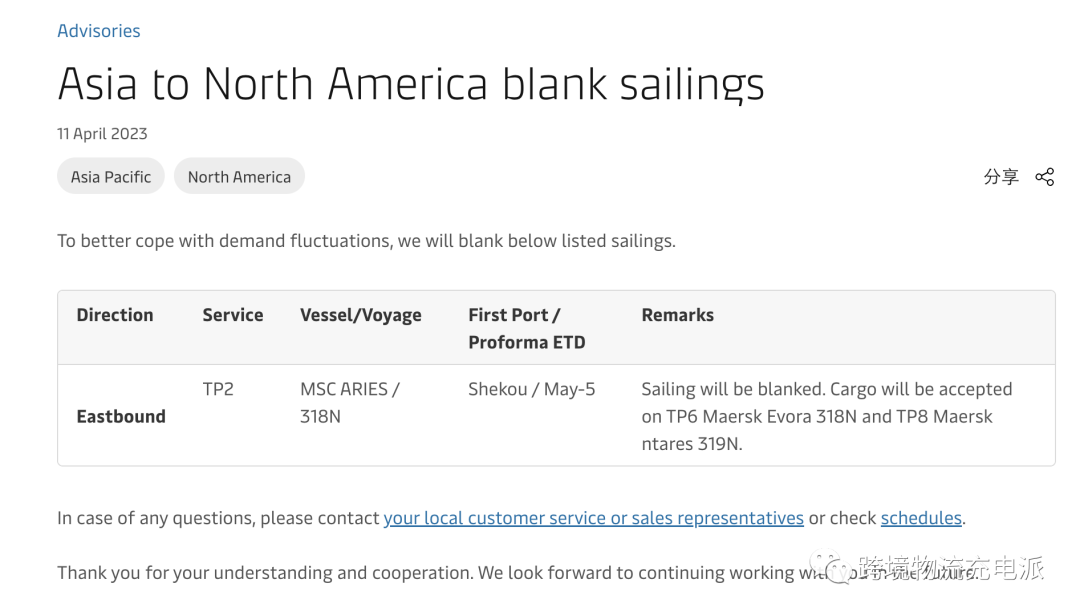The width and height of the screenshot is (1080, 616).
Task: Click the 11 April 2023 date text
Action: [102, 134]
